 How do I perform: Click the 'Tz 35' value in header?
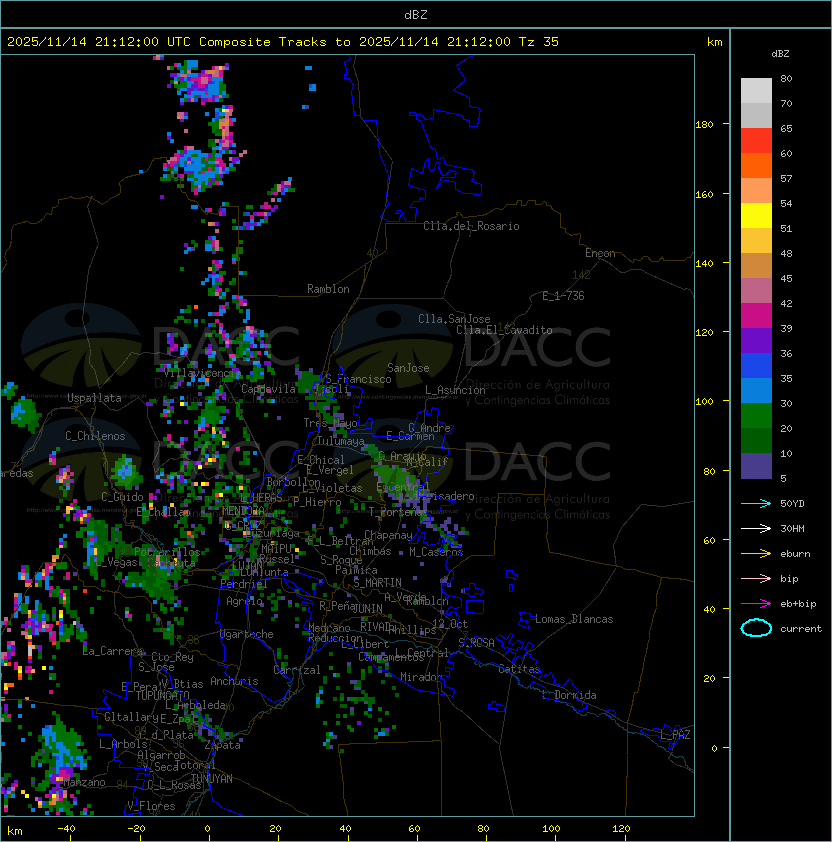click(539, 42)
